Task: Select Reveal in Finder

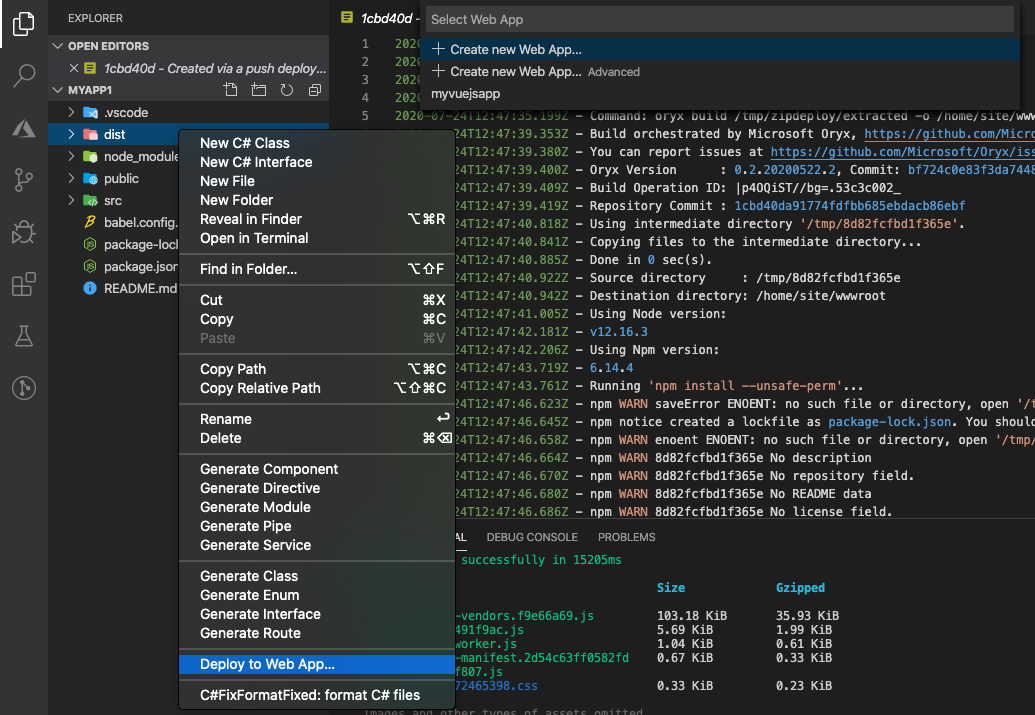Action: pyautogui.click(x=317, y=219)
